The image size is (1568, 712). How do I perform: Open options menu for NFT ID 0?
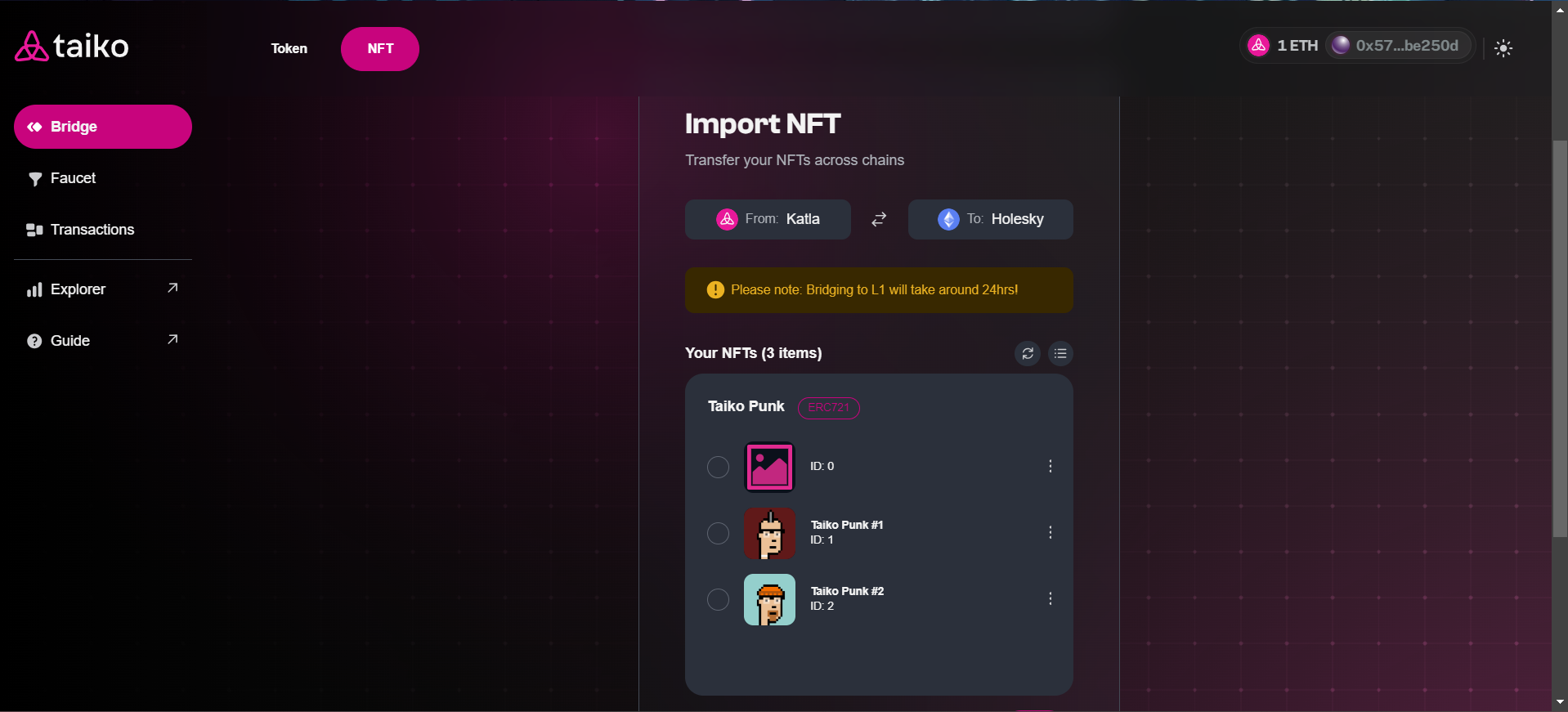tap(1050, 466)
